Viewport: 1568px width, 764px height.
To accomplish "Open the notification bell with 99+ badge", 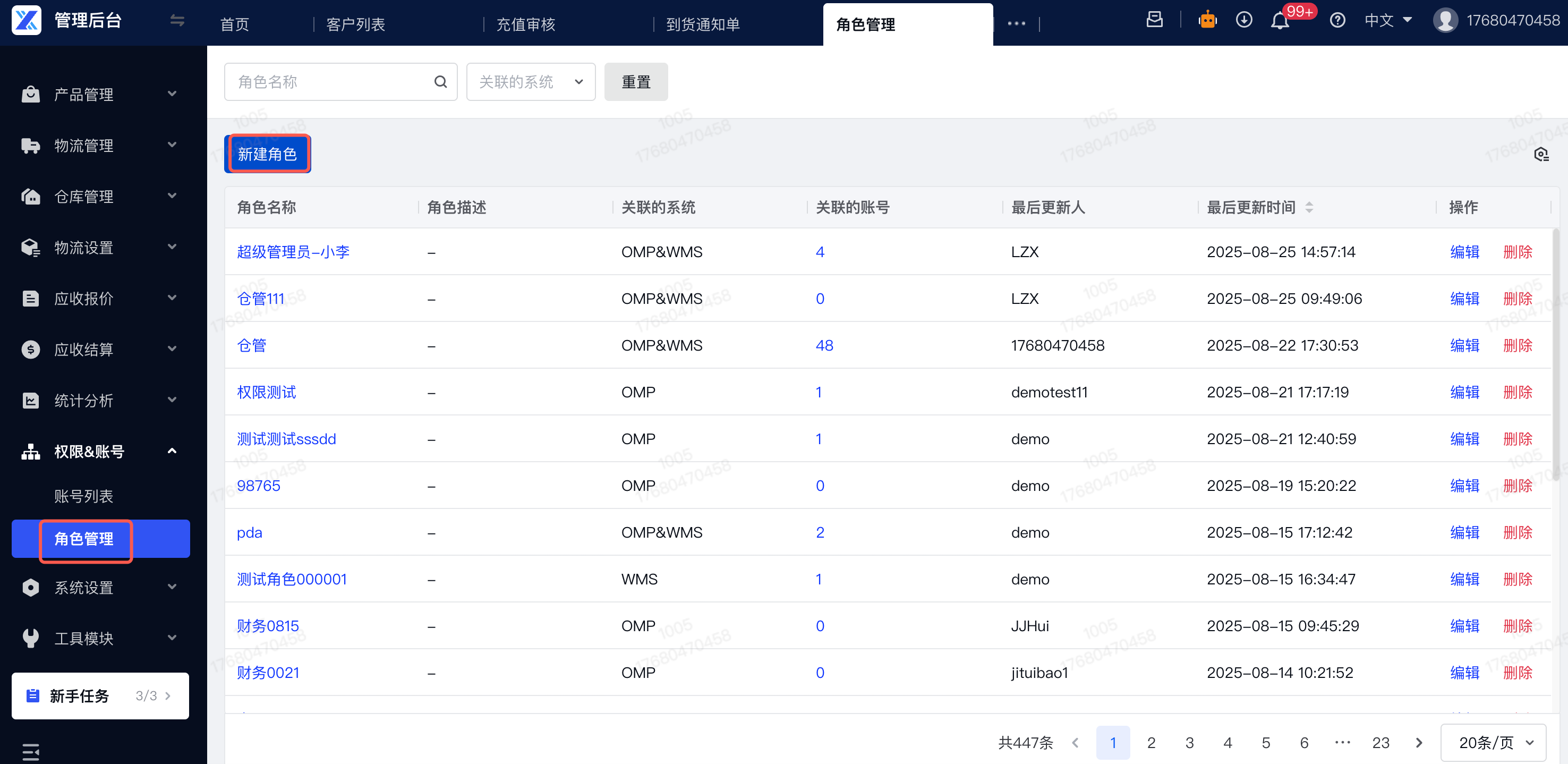I will 1280,21.
